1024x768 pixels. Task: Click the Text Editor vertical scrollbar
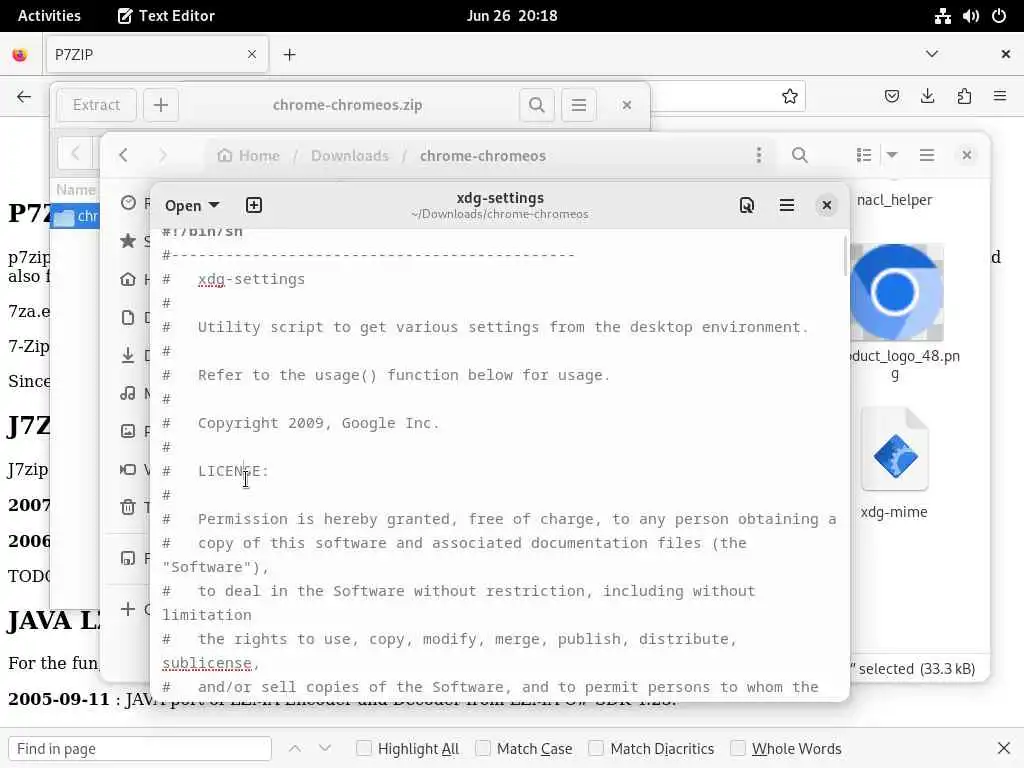click(x=845, y=256)
